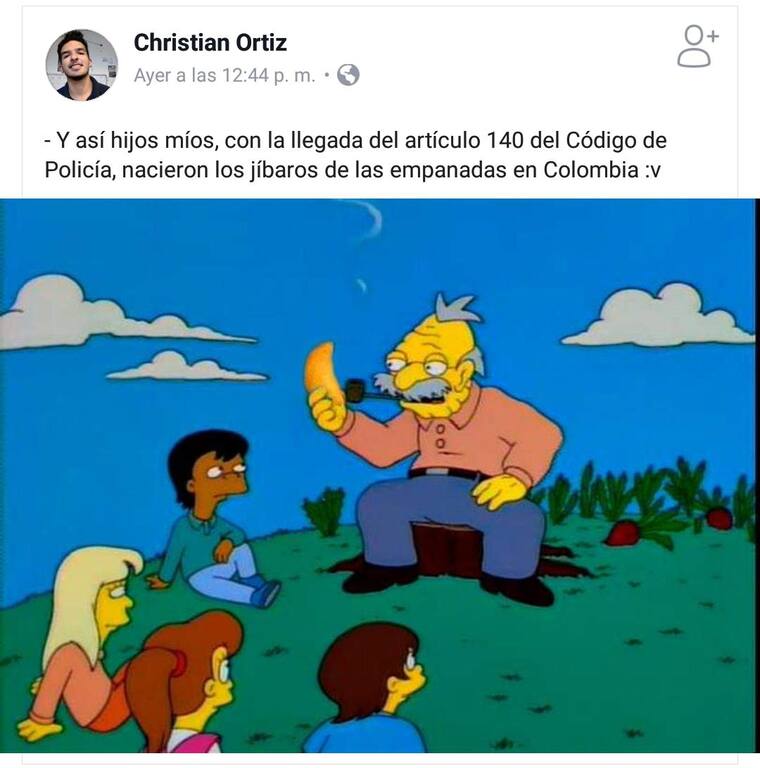The image size is (760, 768).
Task: Click the grandpa's hand resting on his knee
Action: [x=499, y=488]
